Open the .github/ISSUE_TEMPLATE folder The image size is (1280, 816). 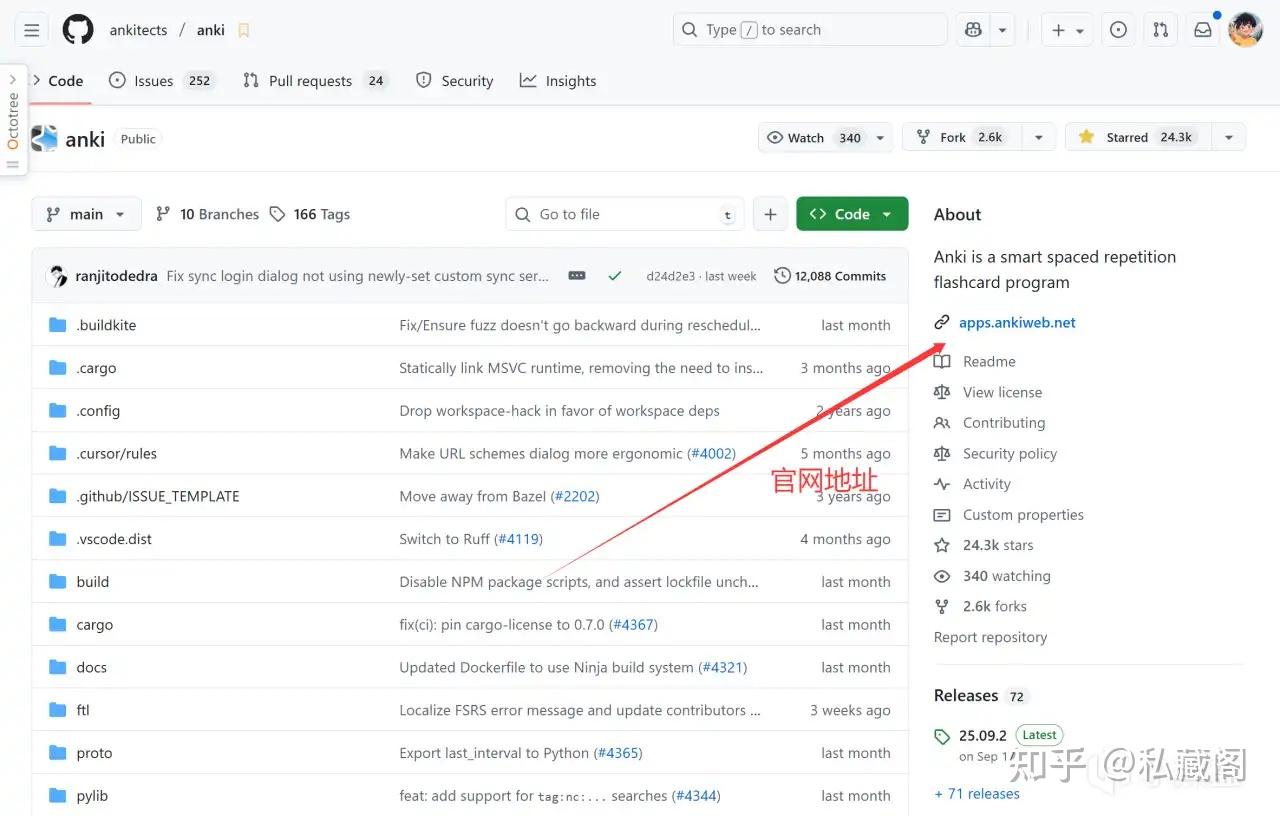pos(158,496)
